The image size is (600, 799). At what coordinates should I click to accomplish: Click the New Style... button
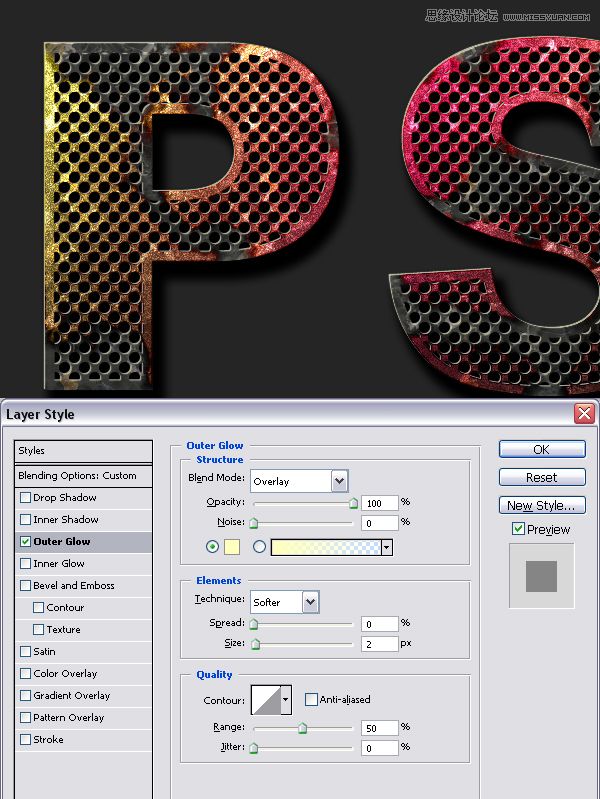pyautogui.click(x=542, y=505)
